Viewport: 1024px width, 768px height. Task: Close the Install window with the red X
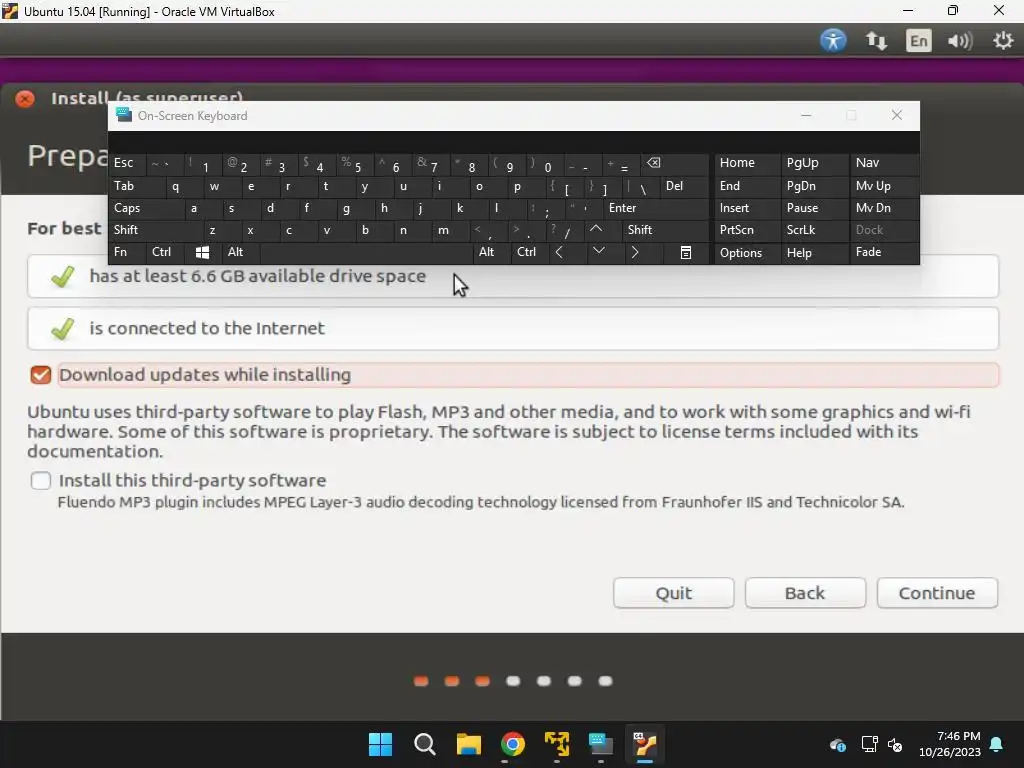(25, 99)
